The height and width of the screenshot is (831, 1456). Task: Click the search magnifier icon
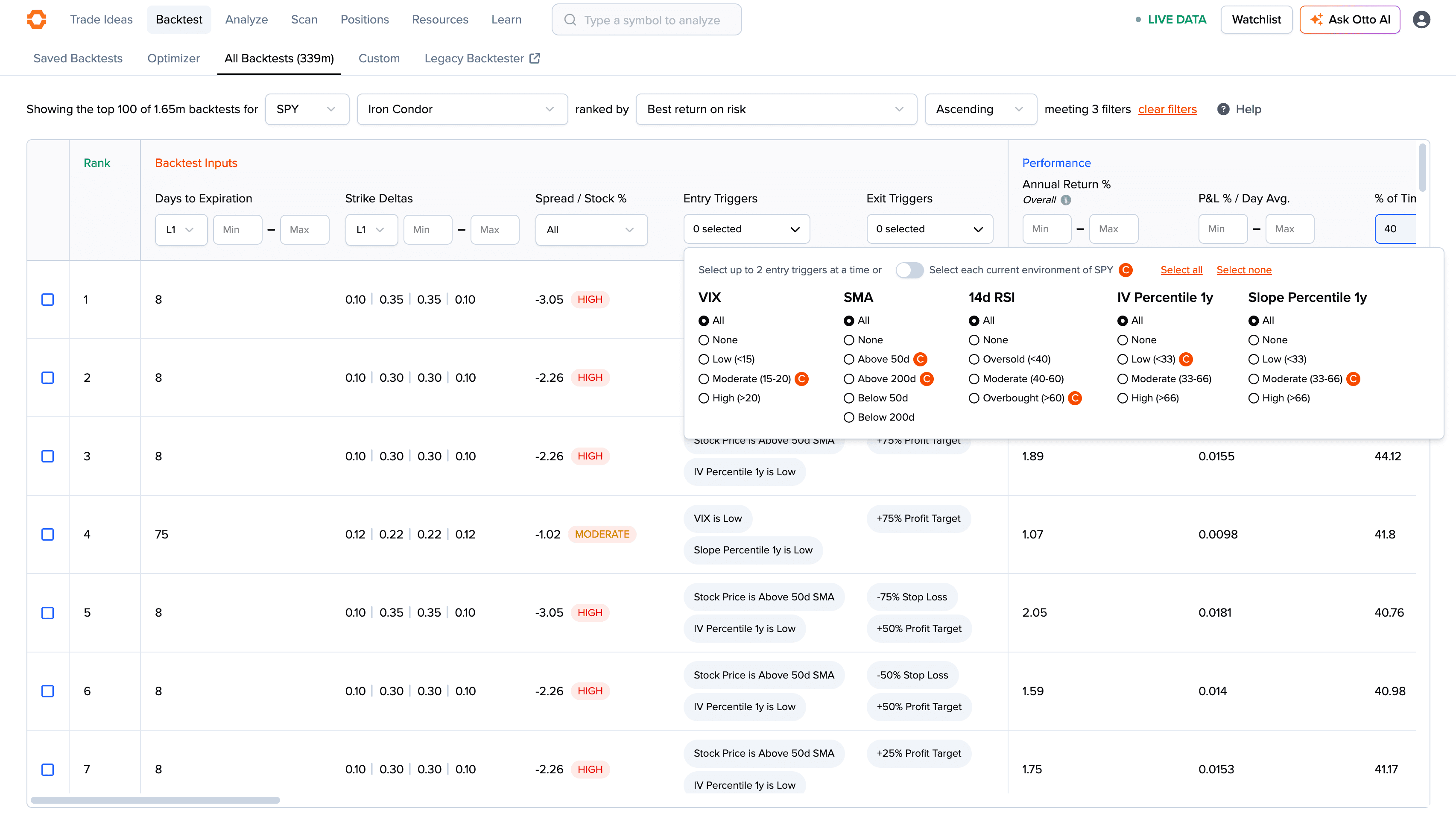point(570,20)
